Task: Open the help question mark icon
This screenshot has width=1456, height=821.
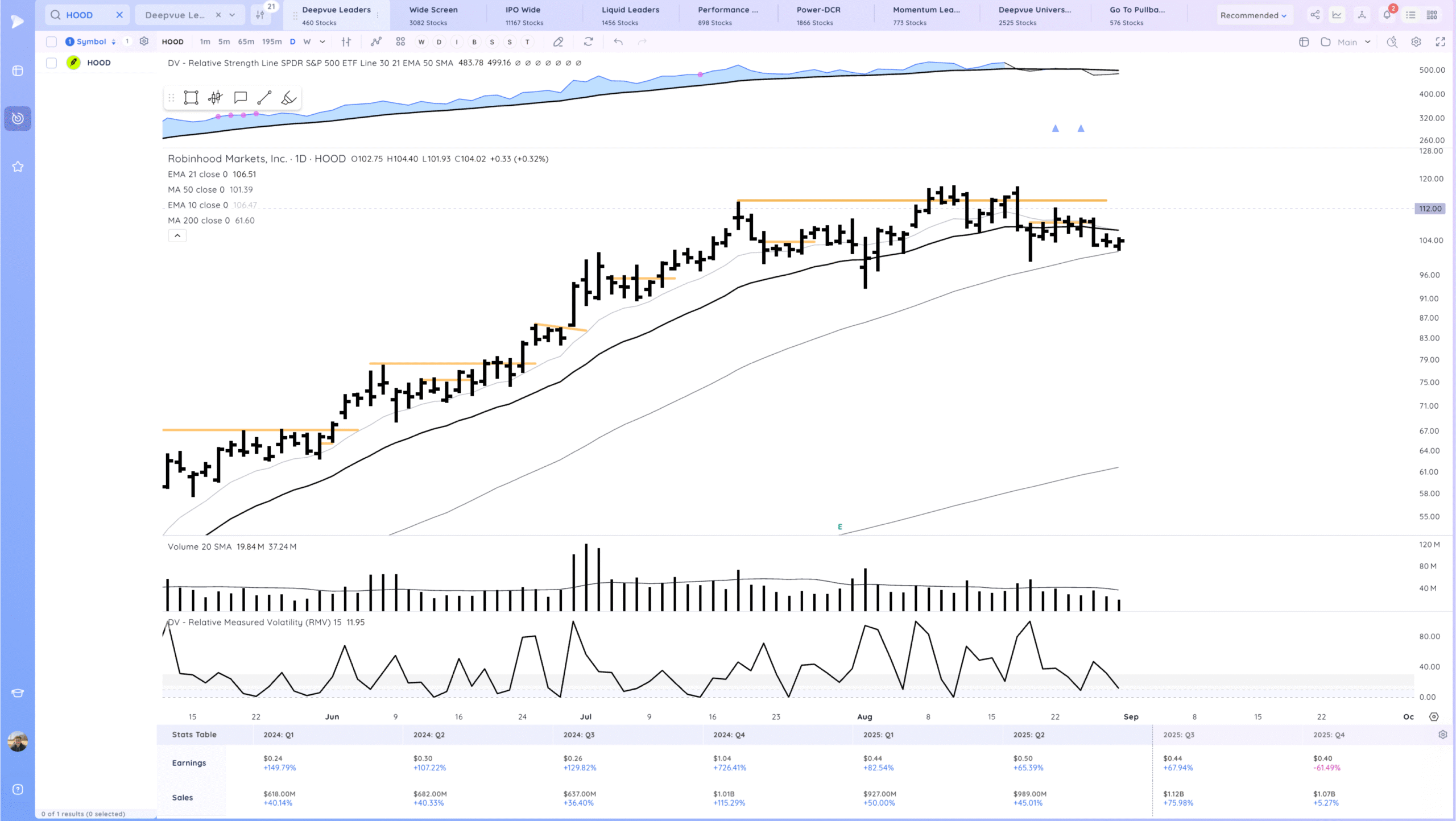Action: tap(18, 789)
